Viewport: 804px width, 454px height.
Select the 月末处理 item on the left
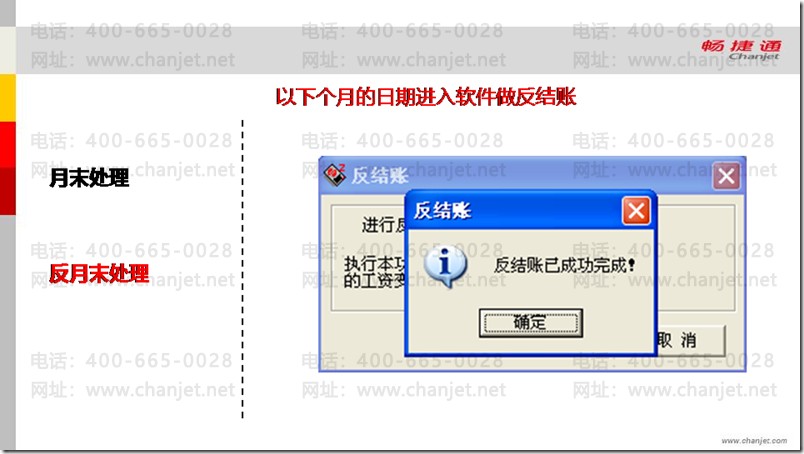(89, 178)
